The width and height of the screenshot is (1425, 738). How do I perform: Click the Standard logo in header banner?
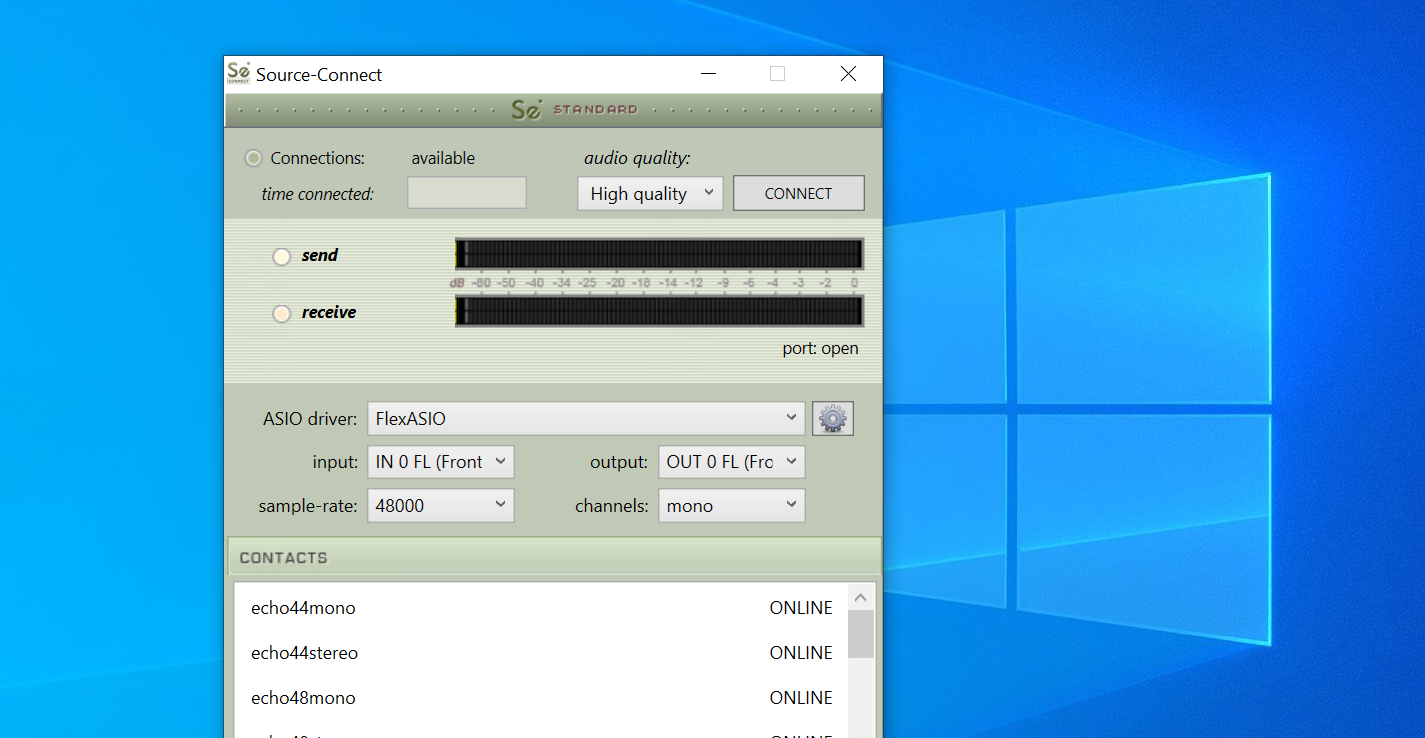point(573,110)
